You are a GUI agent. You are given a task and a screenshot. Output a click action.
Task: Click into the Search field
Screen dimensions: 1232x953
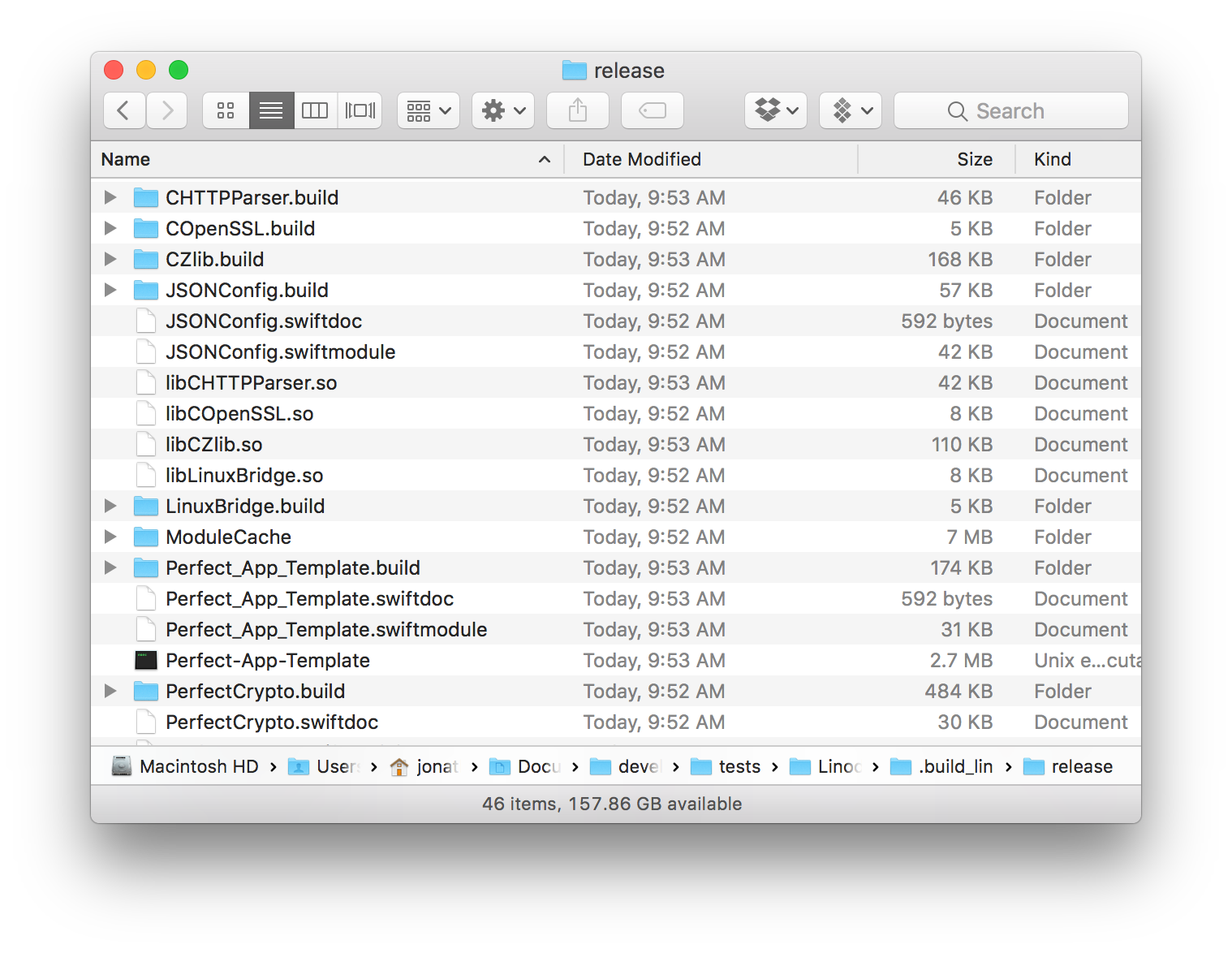1011,110
